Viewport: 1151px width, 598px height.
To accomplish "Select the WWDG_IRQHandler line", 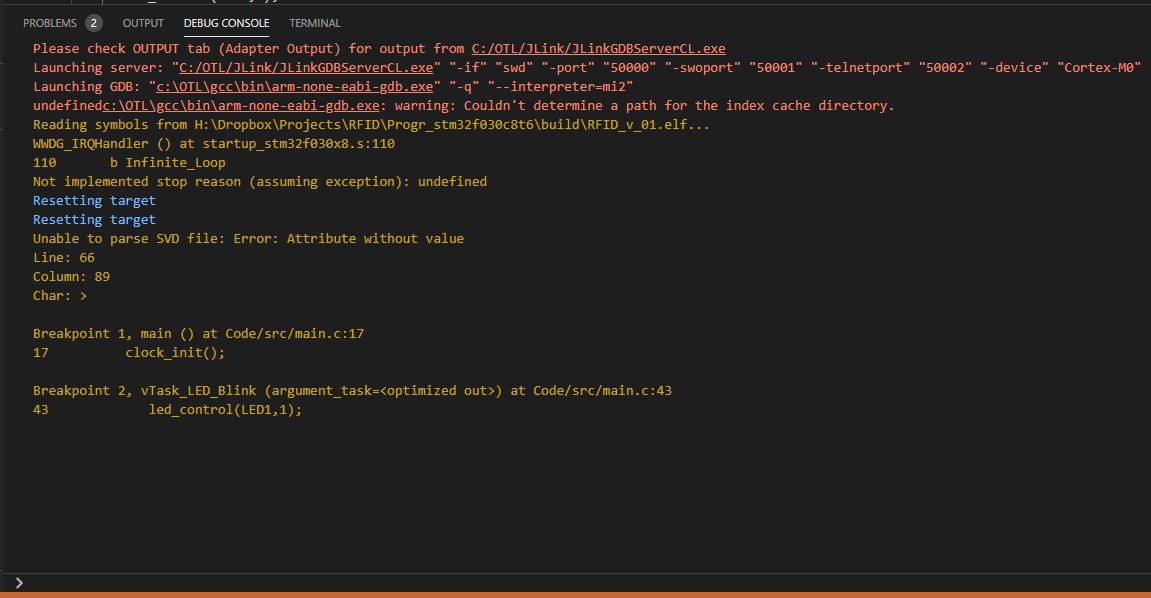I will 214,144.
